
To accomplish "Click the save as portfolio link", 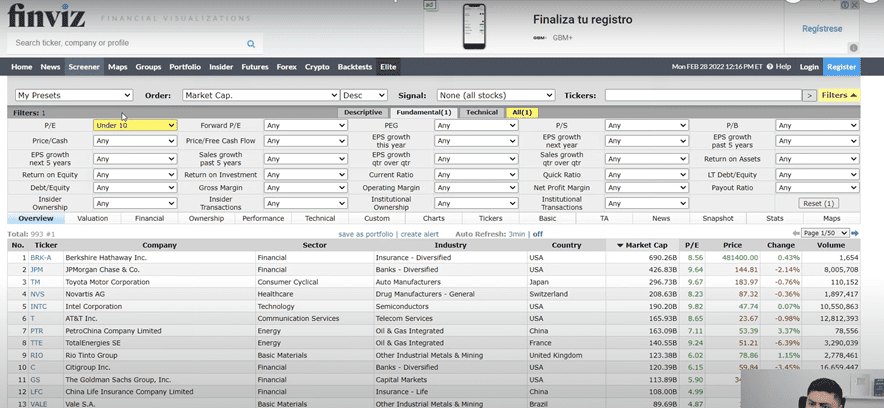I will pos(367,233).
